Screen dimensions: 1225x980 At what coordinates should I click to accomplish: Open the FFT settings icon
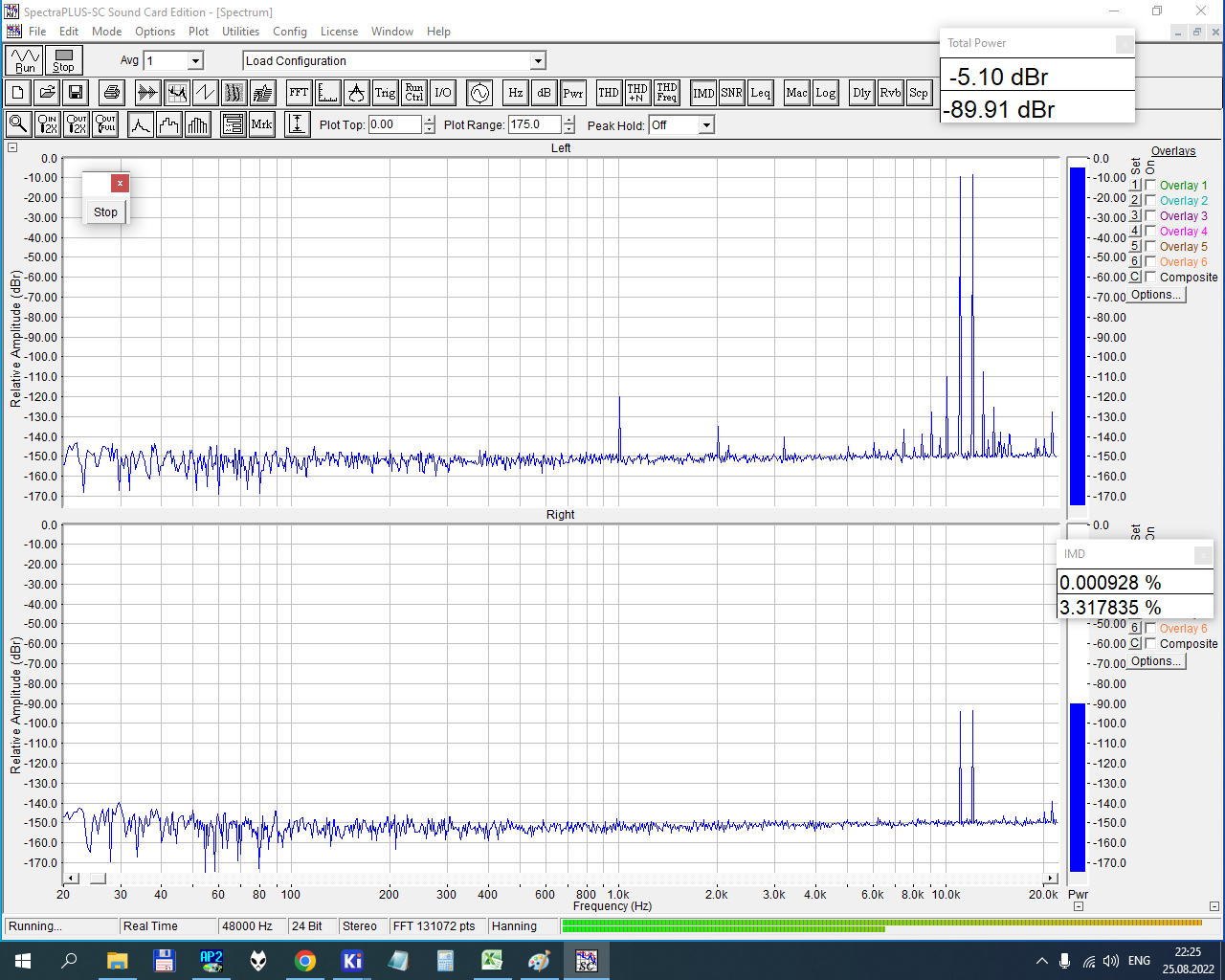click(x=299, y=93)
